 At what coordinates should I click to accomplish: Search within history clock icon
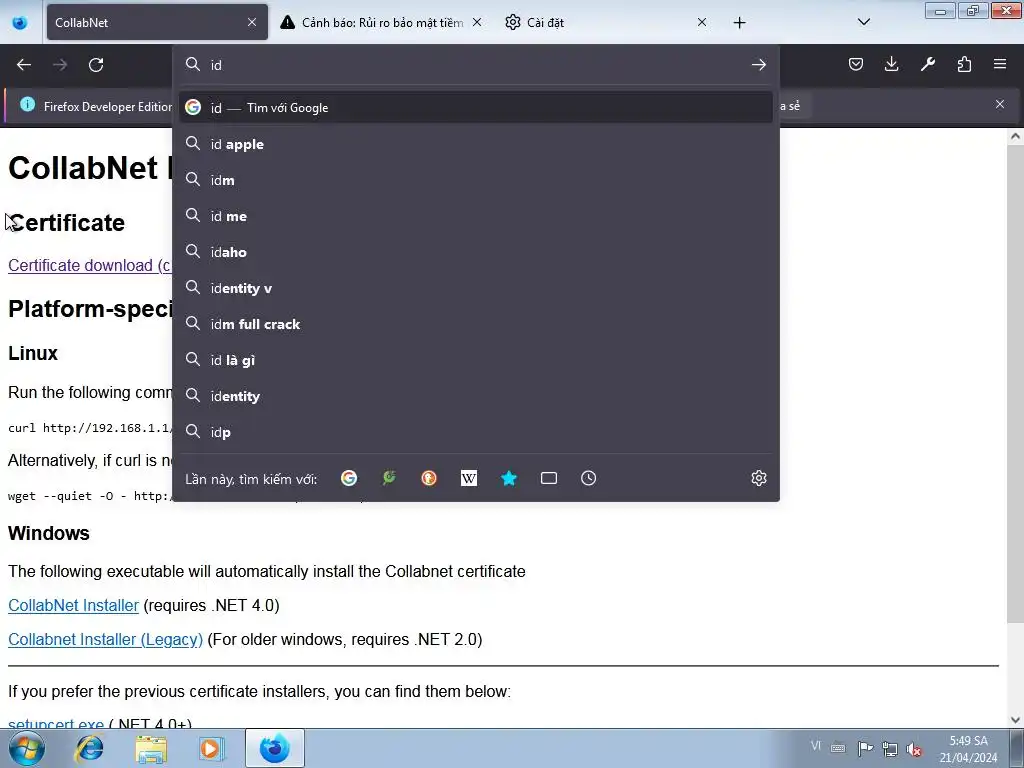point(588,478)
